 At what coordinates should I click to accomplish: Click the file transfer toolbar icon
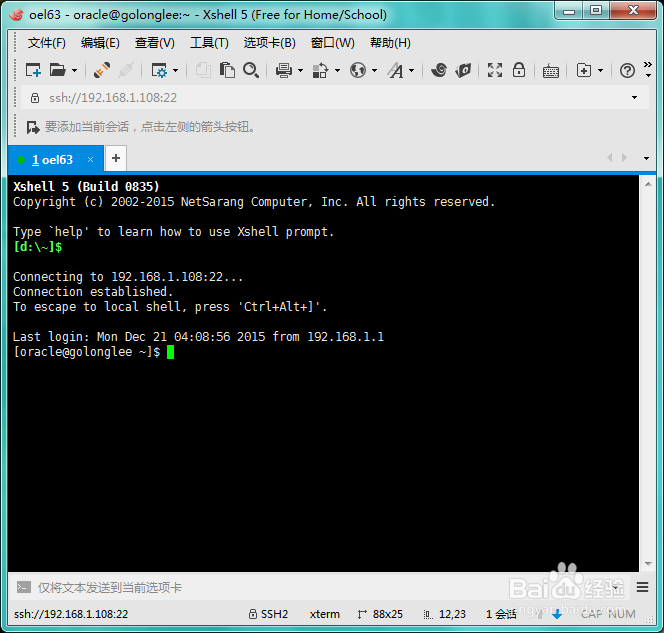[x=321, y=70]
